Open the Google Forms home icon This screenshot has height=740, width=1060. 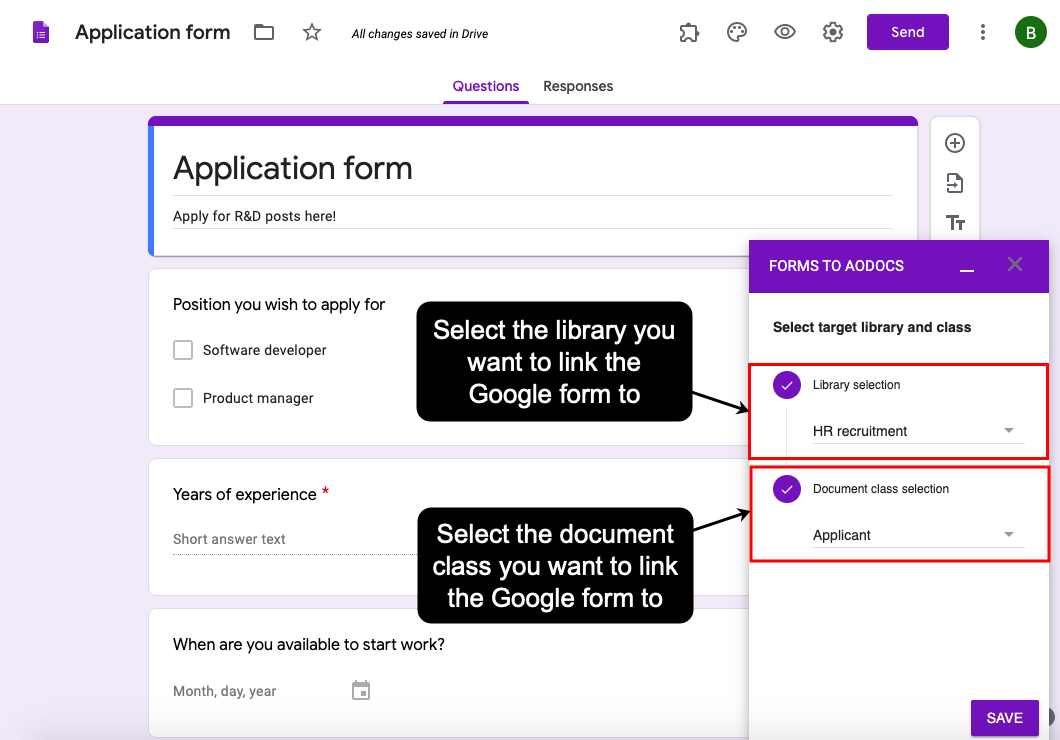[x=41, y=32]
